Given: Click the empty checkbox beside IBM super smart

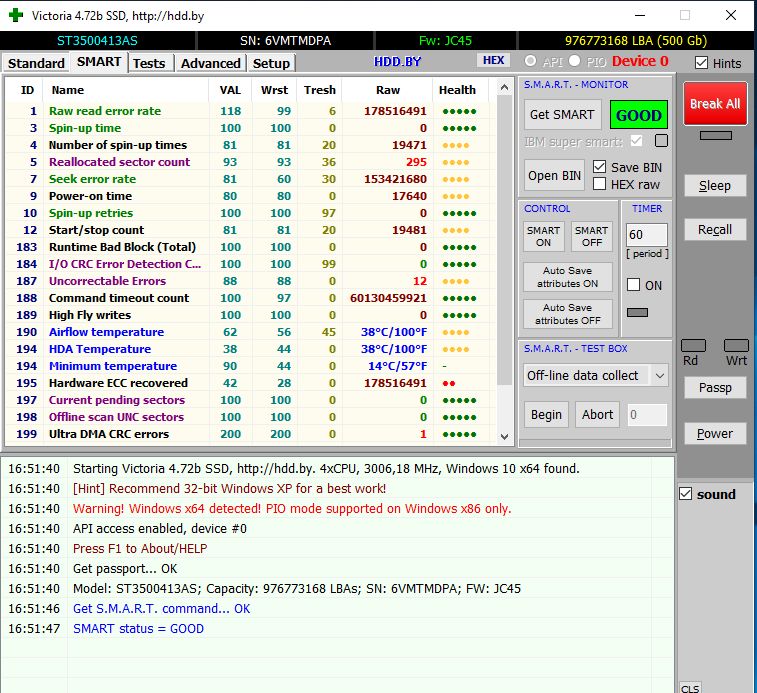Looking at the screenshot, I should (x=661, y=141).
